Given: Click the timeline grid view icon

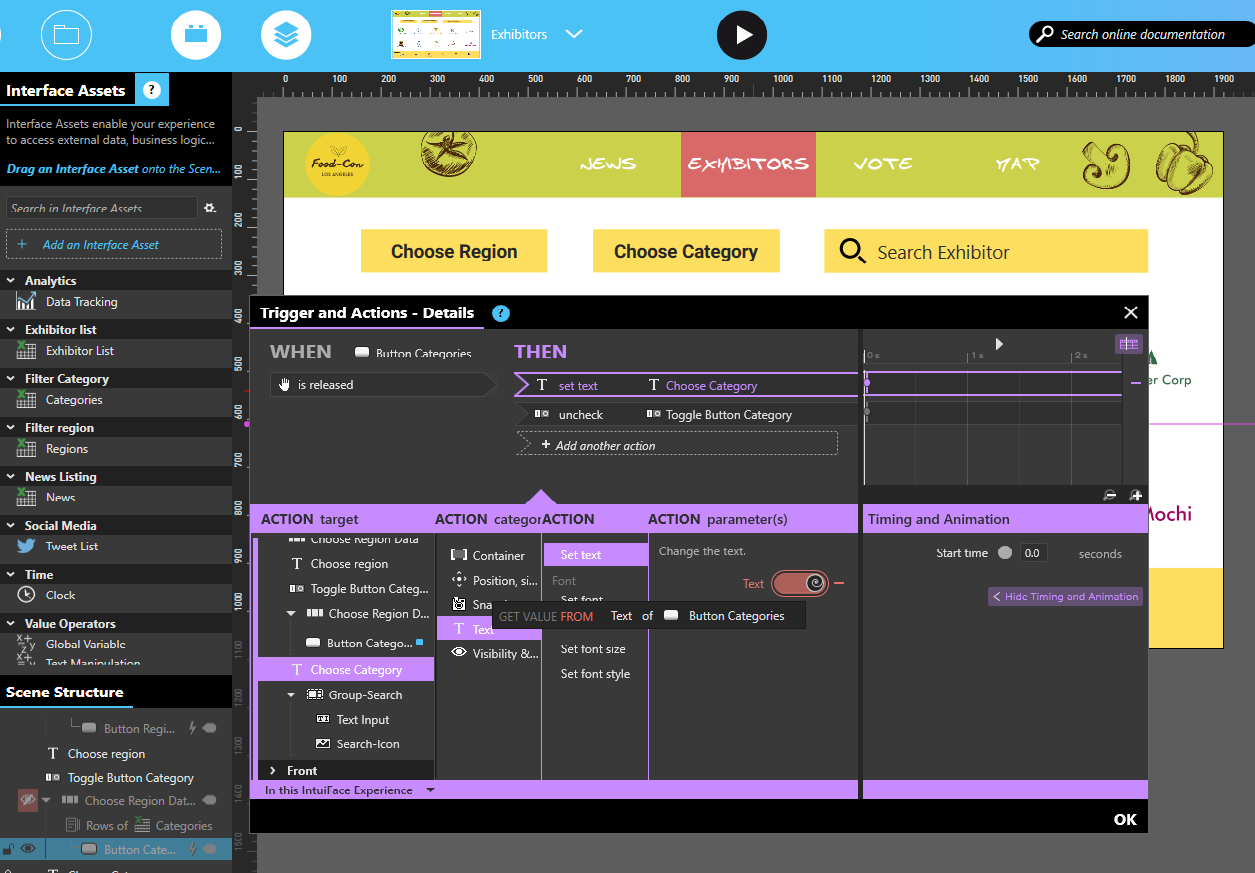Looking at the screenshot, I should point(1128,344).
